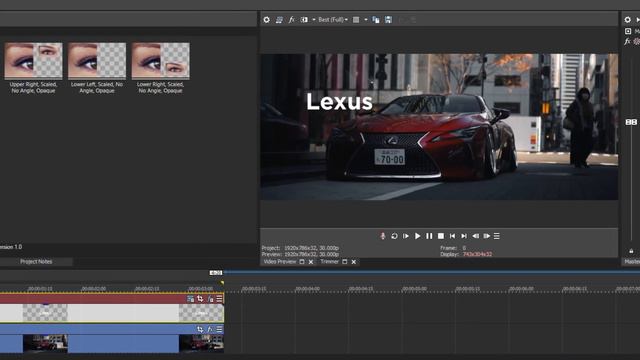Stop playback in transport bar

[x=441, y=236]
